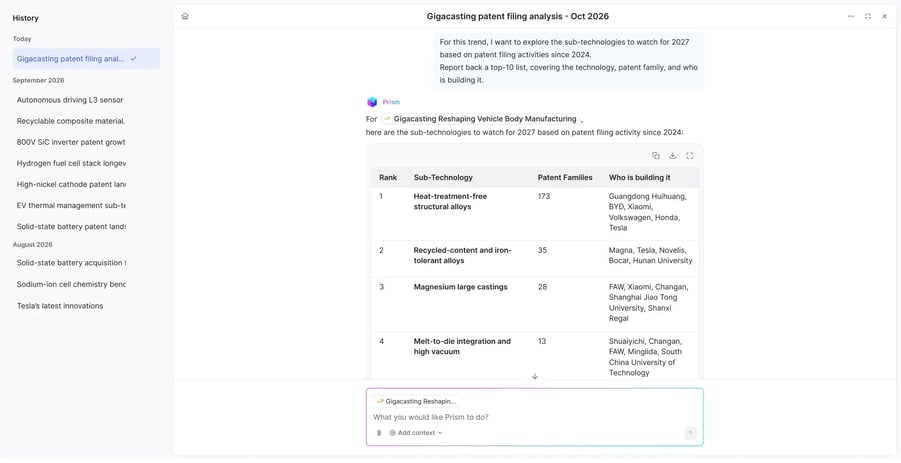Click the patent count 28
Screen dimensions: 901x463
(542, 287)
